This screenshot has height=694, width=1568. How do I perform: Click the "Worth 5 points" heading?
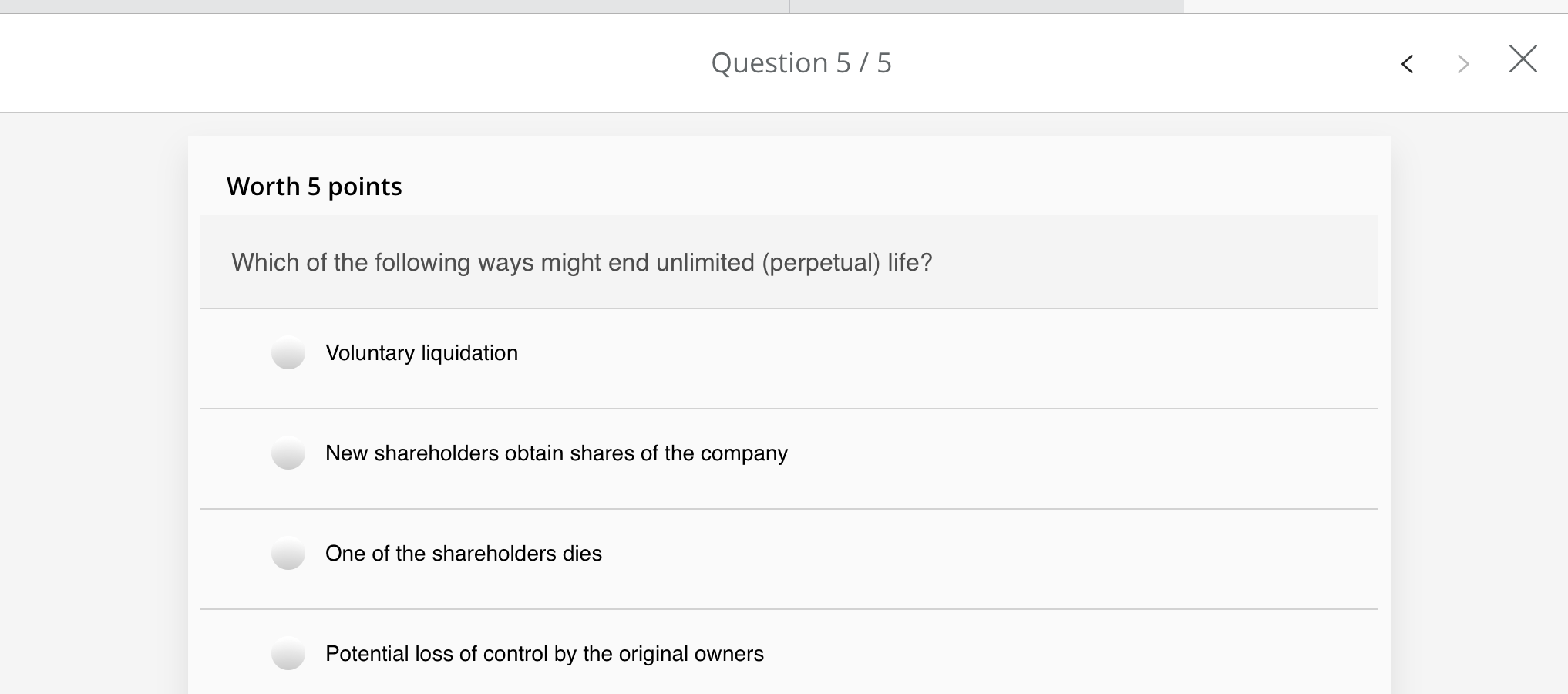[x=315, y=187]
